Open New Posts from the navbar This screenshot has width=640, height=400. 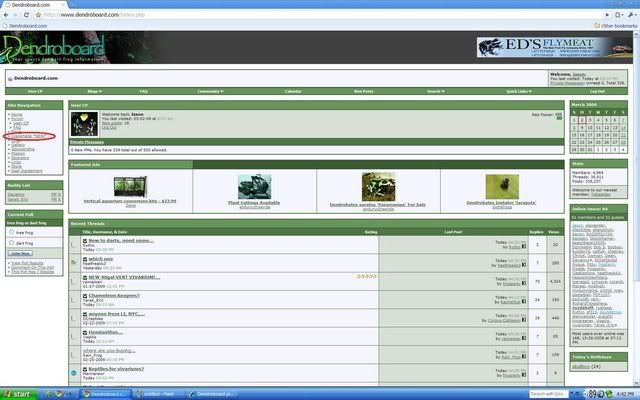[x=364, y=91]
